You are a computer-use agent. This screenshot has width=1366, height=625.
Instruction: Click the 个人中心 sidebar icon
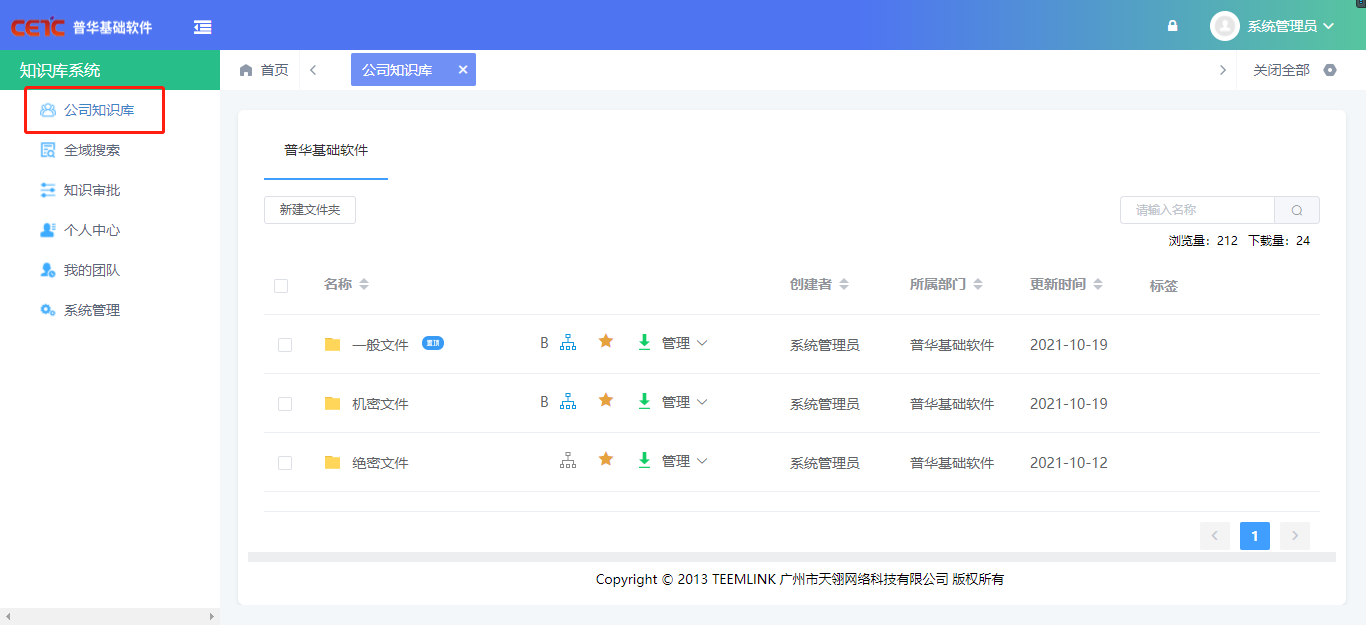point(47,229)
